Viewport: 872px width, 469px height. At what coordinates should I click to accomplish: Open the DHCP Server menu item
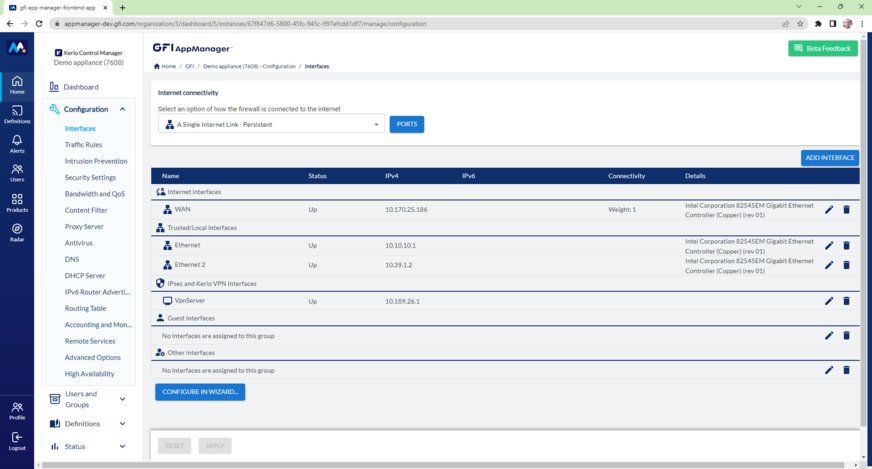[85, 276]
